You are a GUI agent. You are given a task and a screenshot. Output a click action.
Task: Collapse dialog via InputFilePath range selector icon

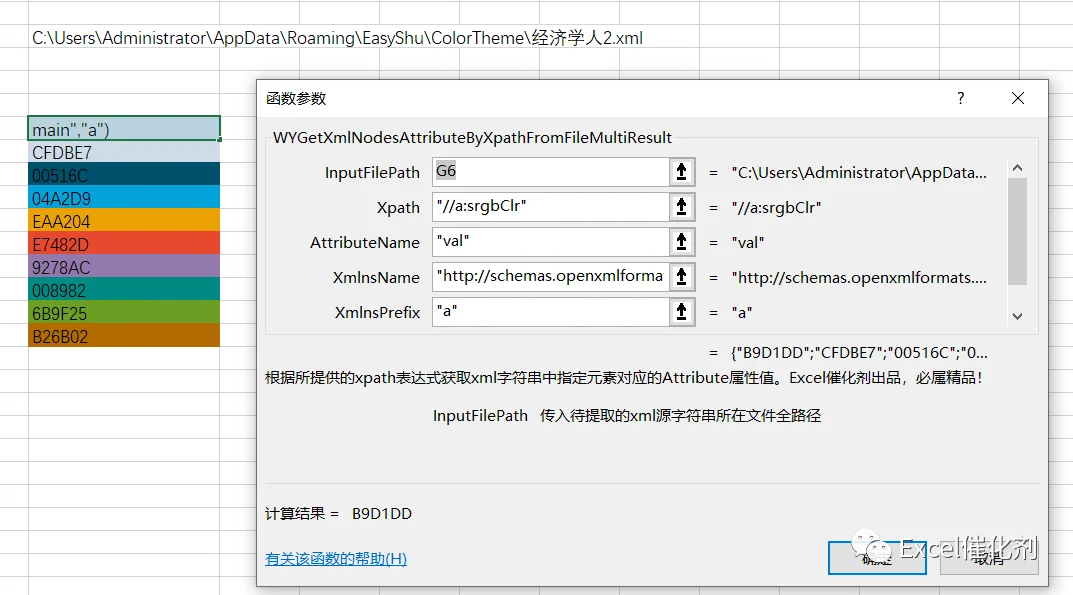(x=682, y=172)
